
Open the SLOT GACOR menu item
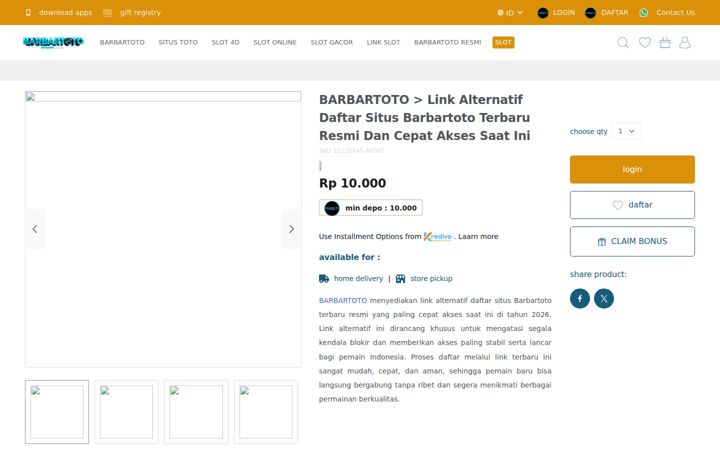click(332, 42)
